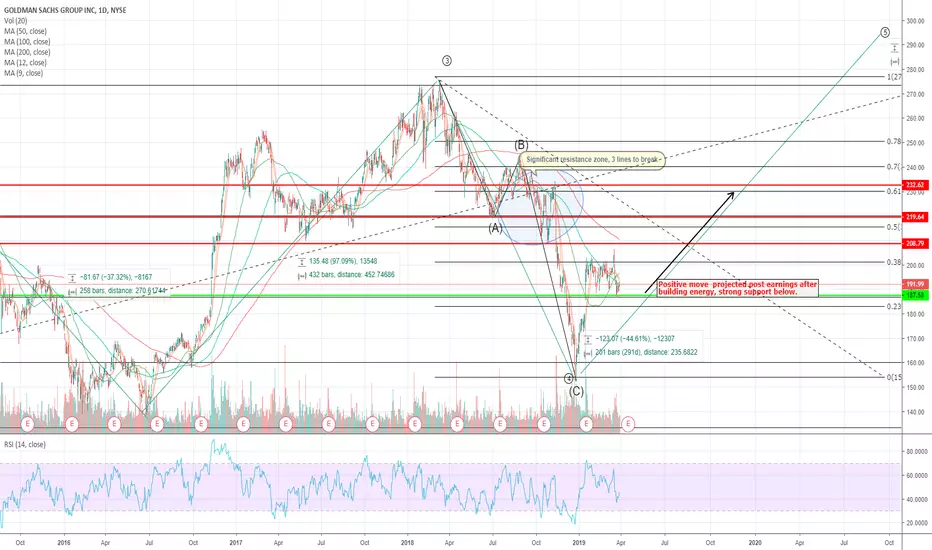
Task: Click the 201 bars (291d) measurement label
Action: (646, 353)
